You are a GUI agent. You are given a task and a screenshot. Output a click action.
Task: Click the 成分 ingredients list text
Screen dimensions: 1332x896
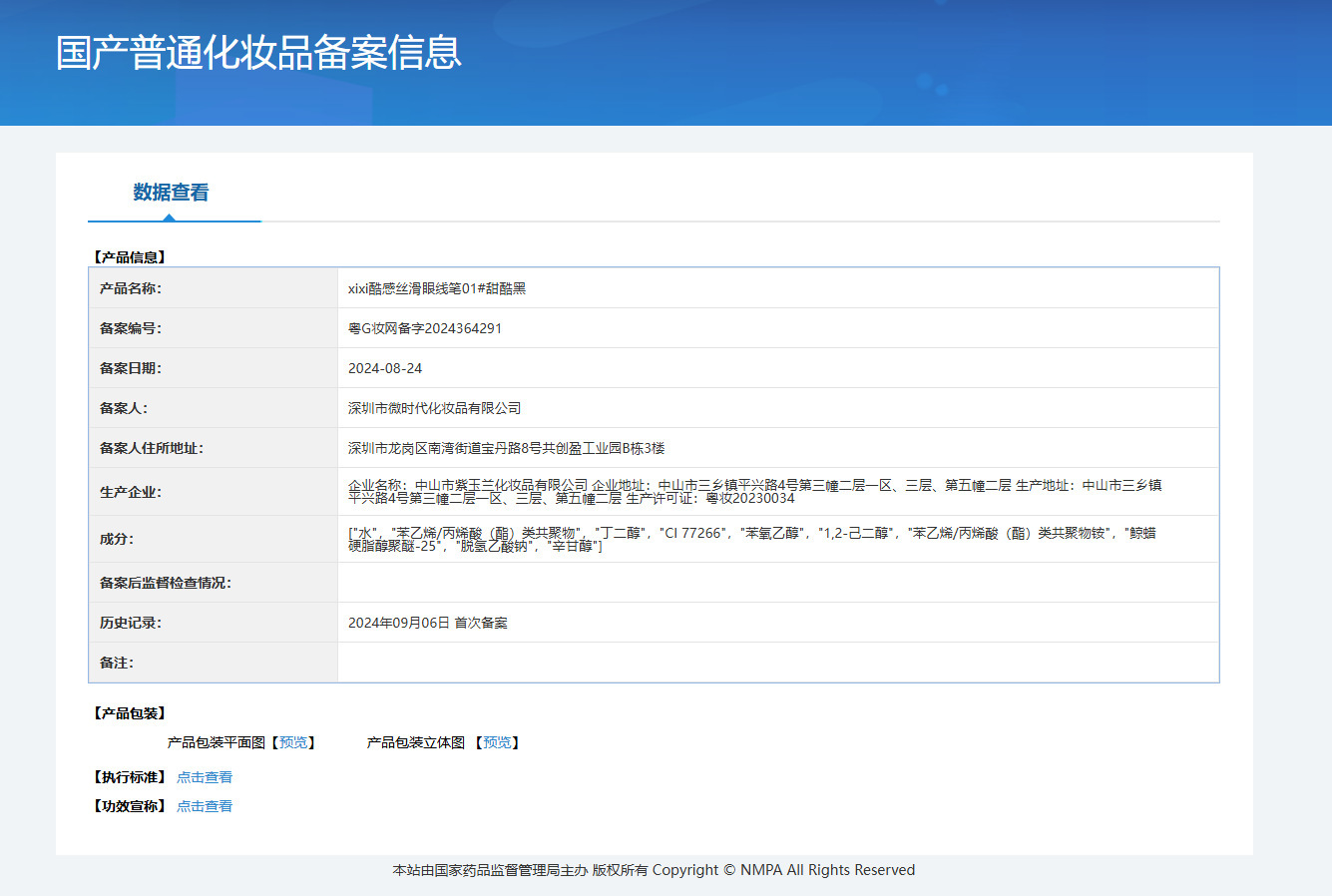pos(752,540)
